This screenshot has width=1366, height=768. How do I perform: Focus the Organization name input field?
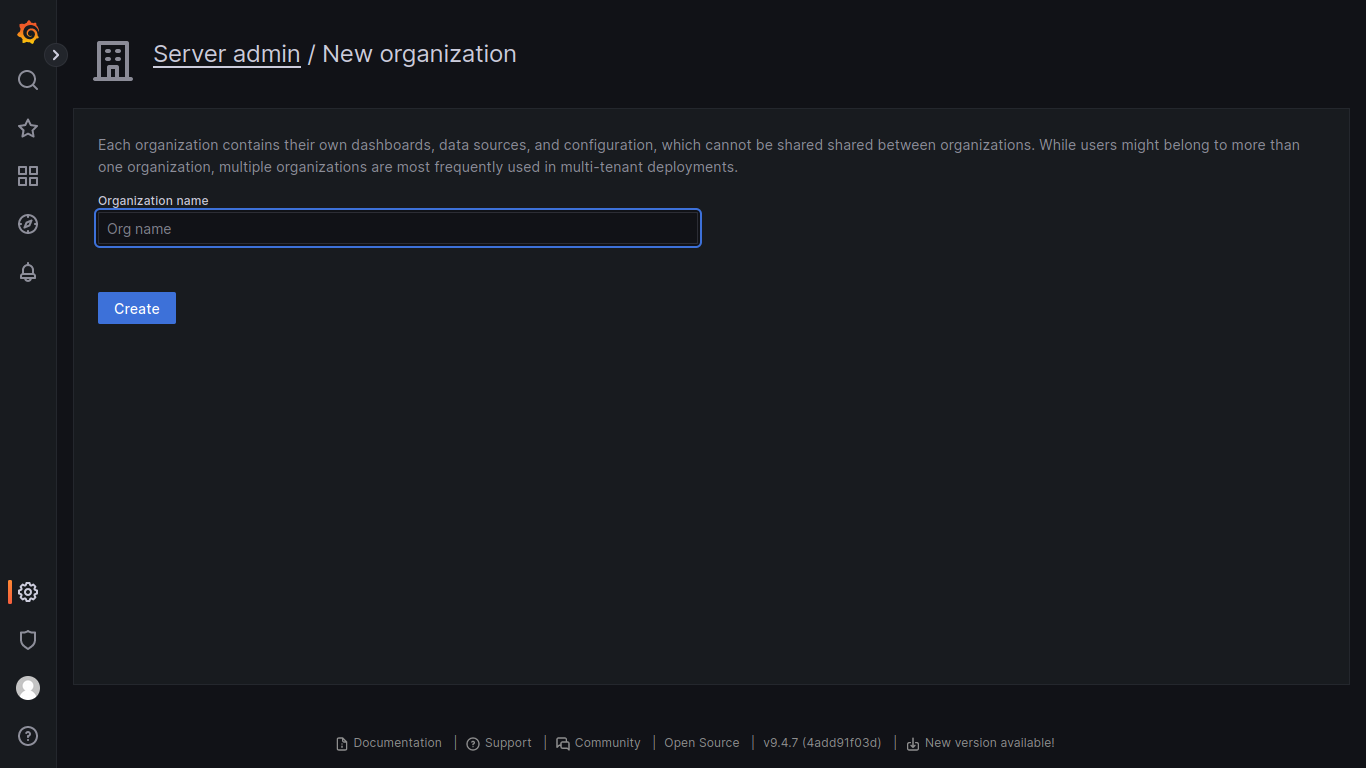pos(398,229)
